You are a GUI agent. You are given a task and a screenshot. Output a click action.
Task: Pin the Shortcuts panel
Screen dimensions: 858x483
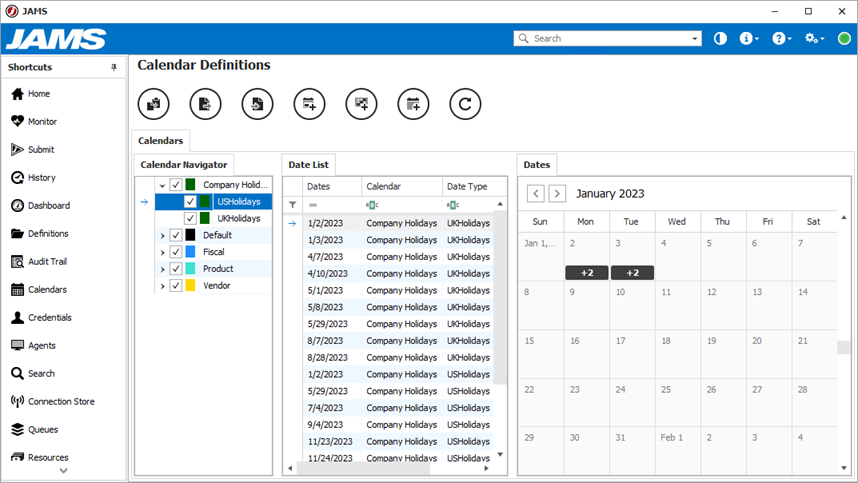click(114, 67)
